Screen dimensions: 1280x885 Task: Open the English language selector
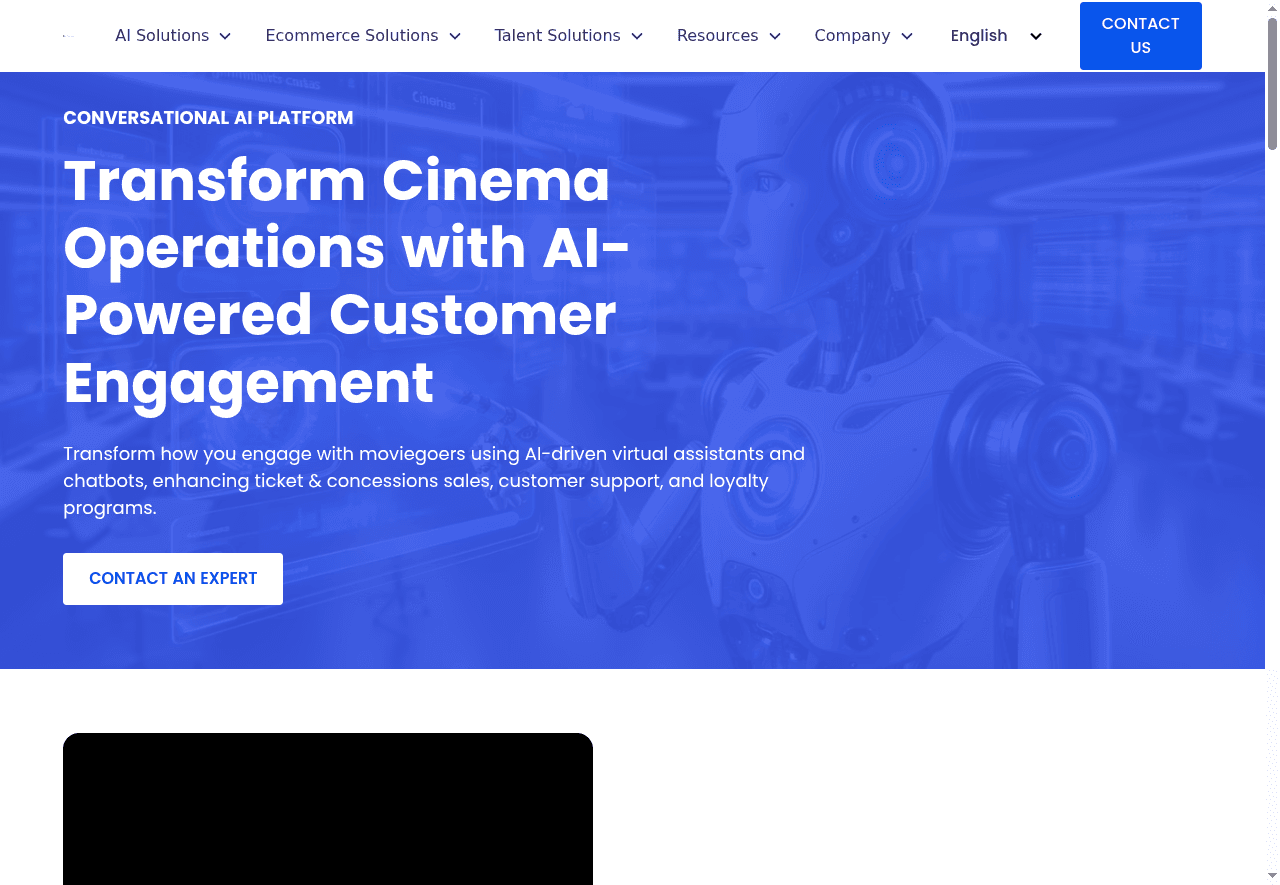979,36
